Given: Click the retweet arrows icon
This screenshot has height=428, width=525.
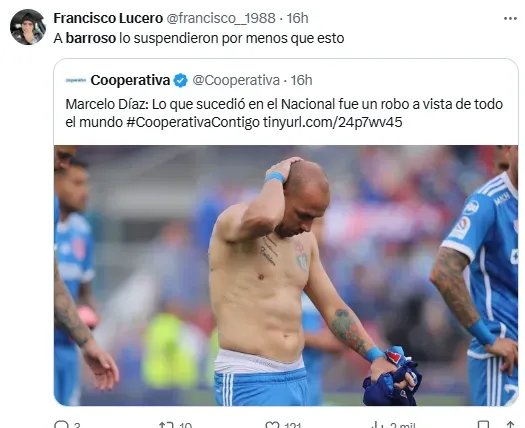Looking at the screenshot, I should point(166,424).
